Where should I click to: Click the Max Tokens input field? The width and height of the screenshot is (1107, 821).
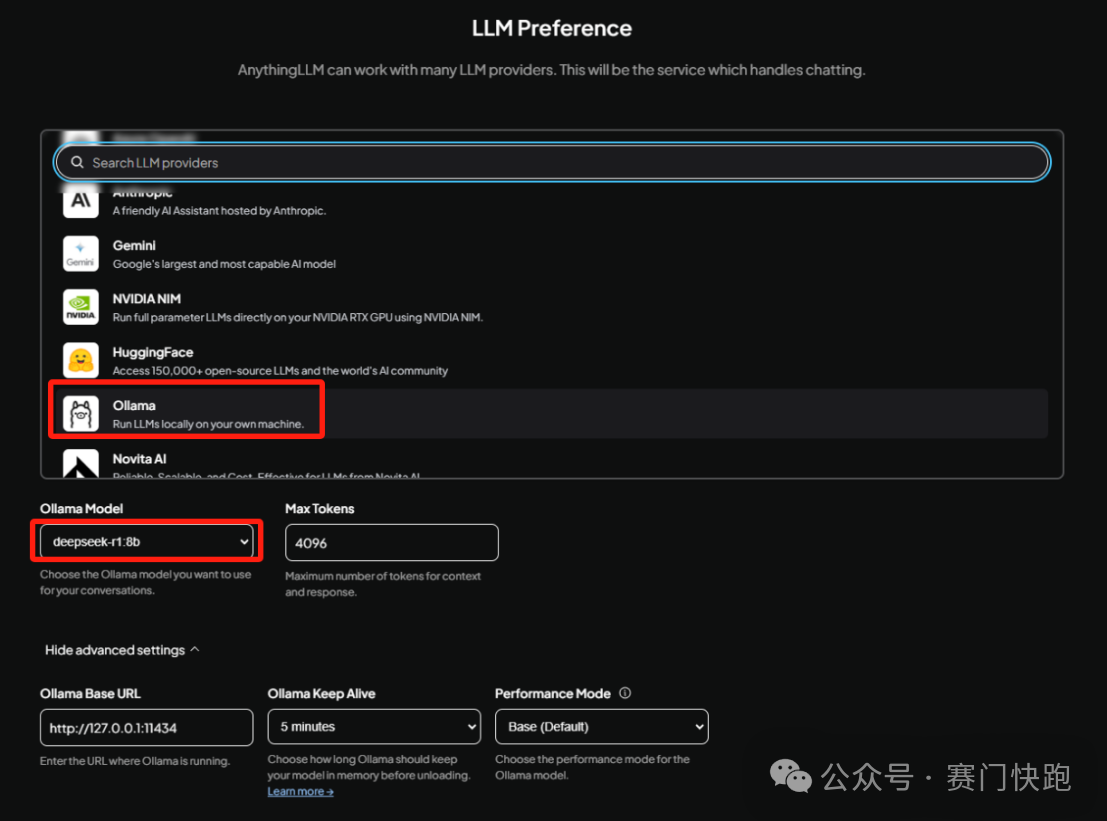coord(392,543)
